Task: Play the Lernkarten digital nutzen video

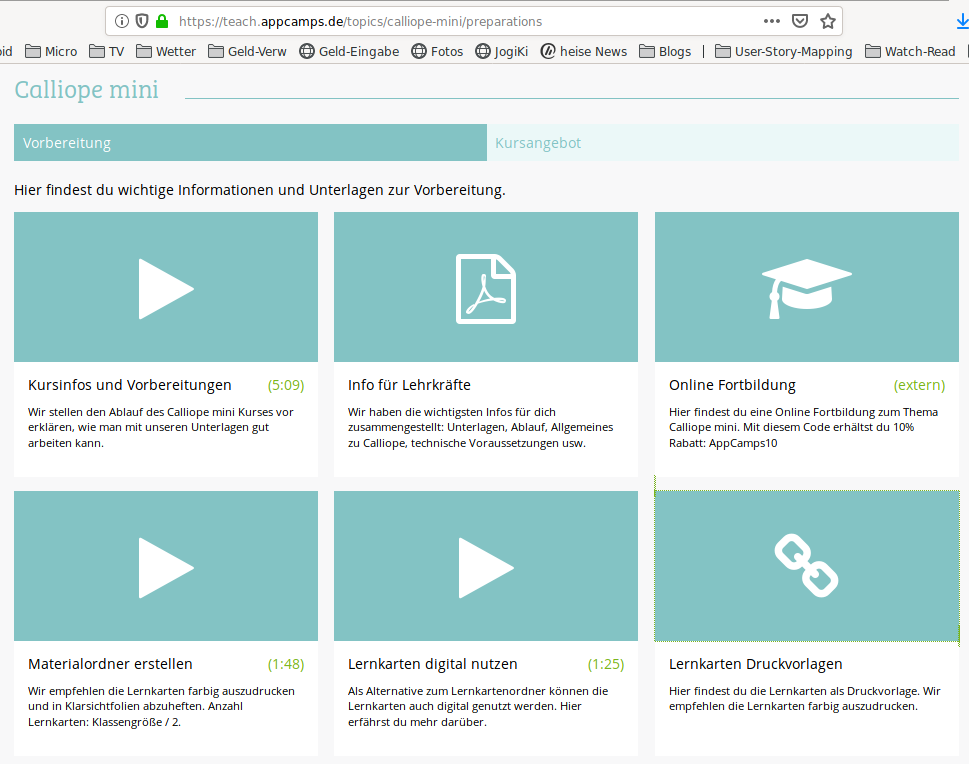Action: [x=486, y=567]
